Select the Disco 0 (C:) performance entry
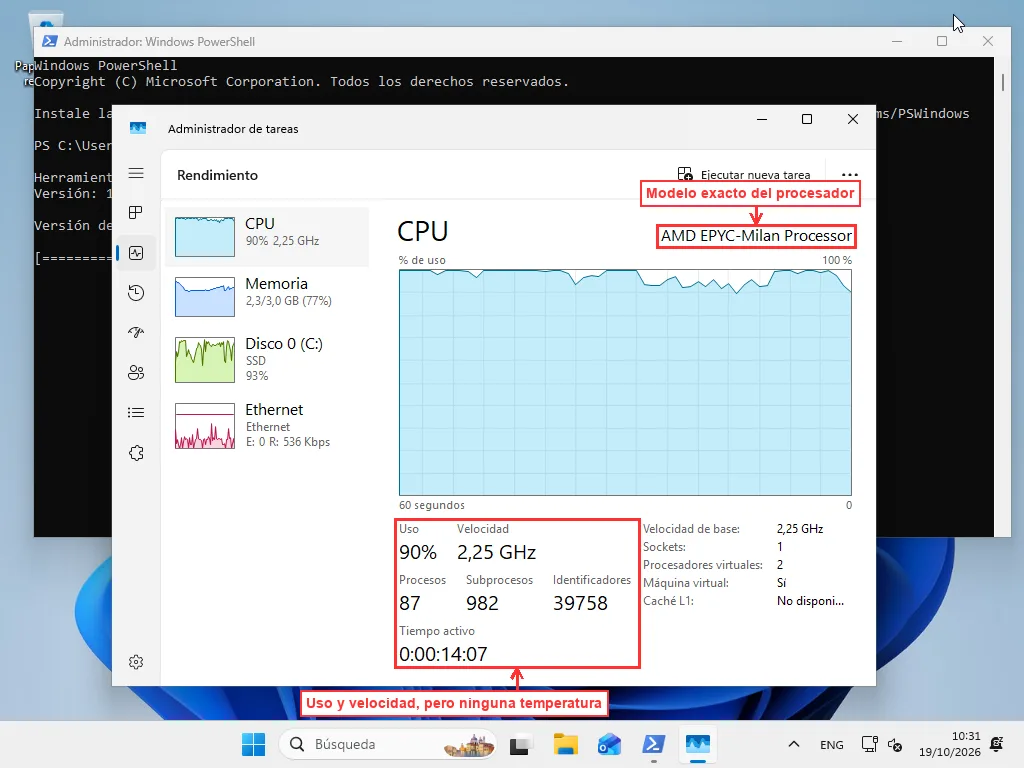 coord(267,360)
